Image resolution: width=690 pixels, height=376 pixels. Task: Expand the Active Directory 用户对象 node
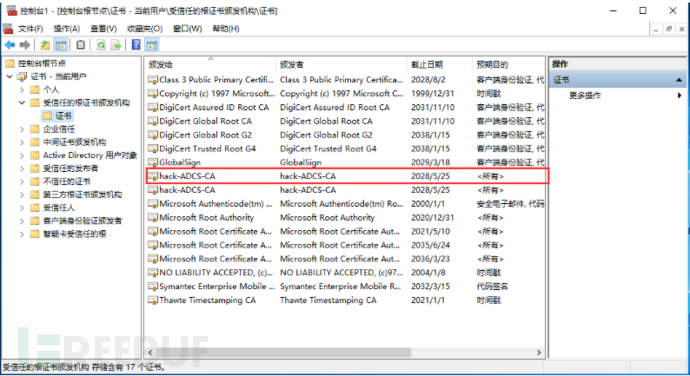(22, 155)
